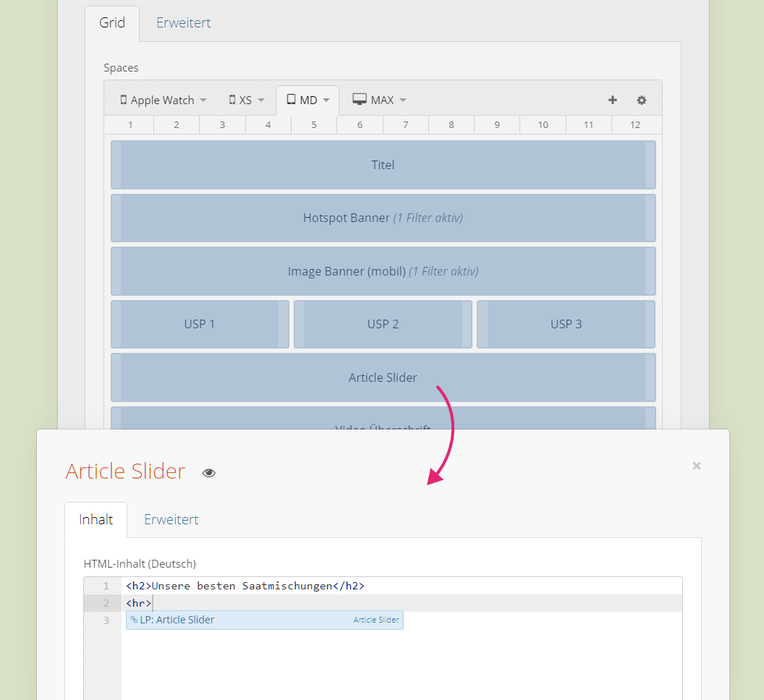
Task: Click the left resize handle of USP 2
Action: coord(299,324)
